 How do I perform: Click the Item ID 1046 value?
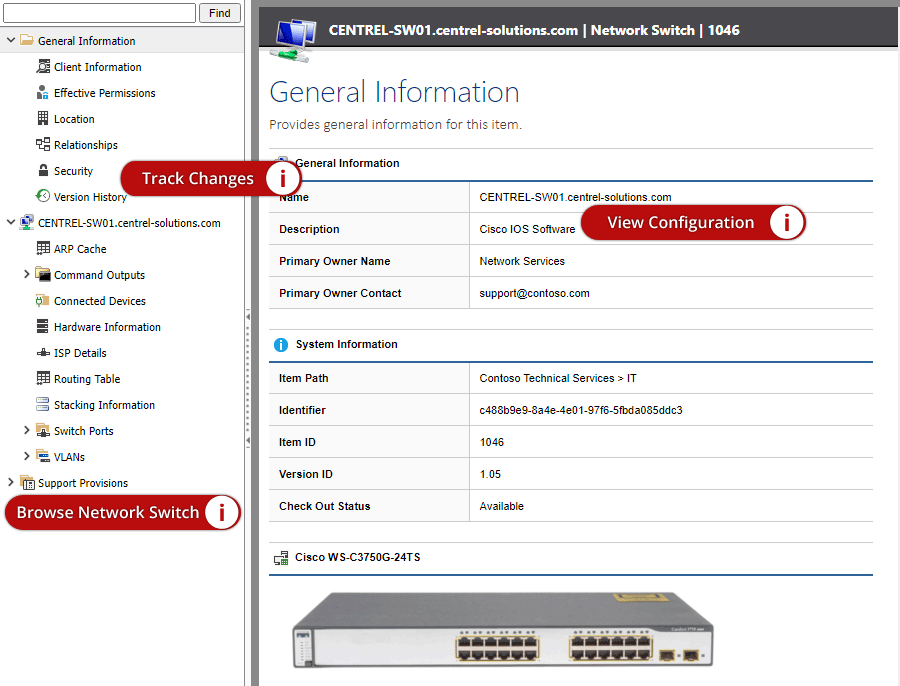tap(492, 443)
